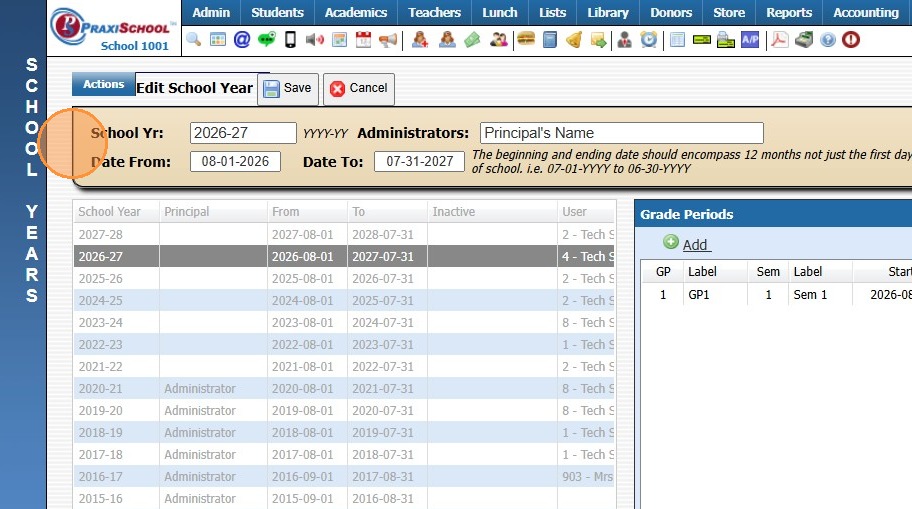912x509 pixels.
Task: Open the Students menu
Action: point(277,12)
